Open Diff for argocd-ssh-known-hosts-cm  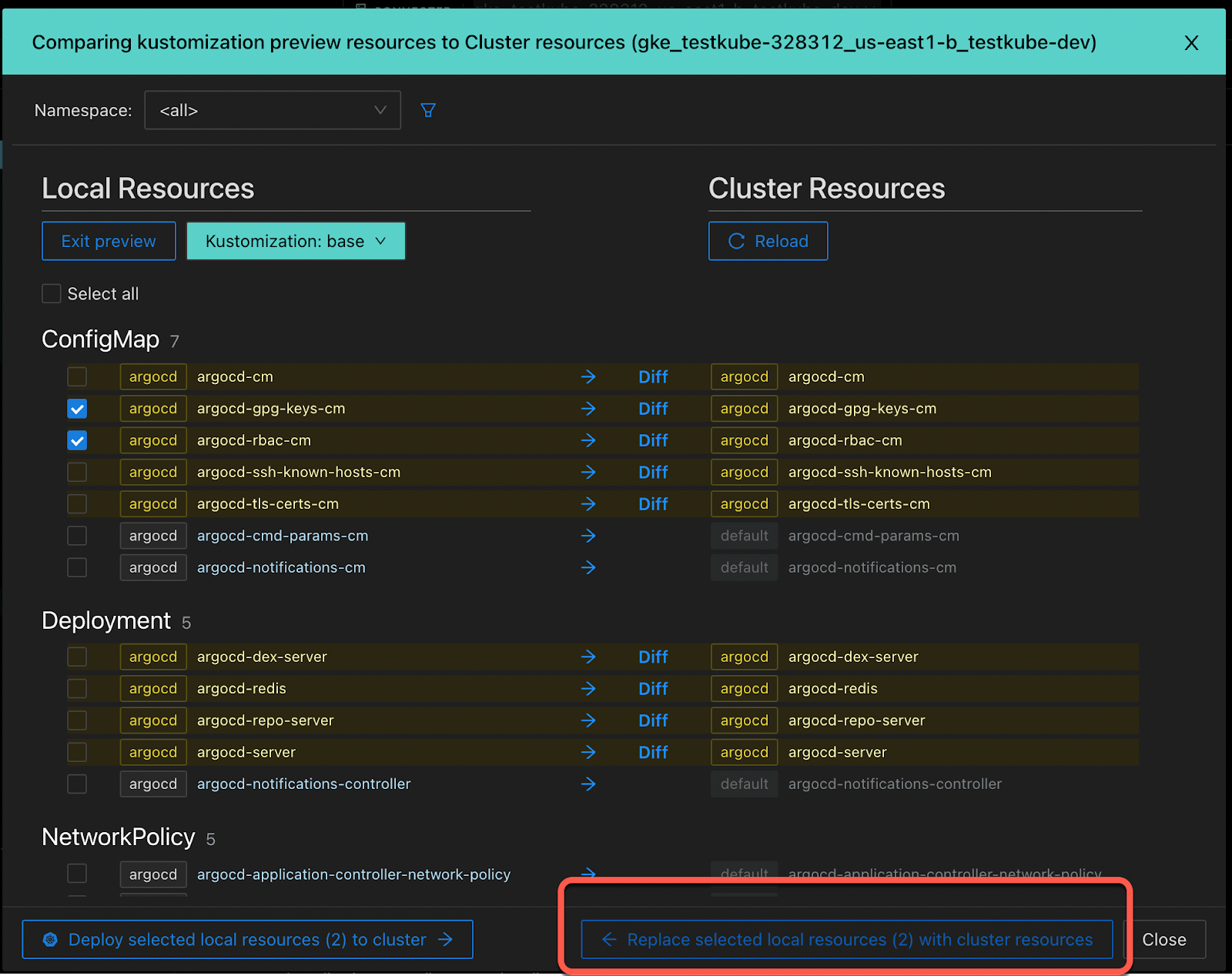(x=653, y=472)
